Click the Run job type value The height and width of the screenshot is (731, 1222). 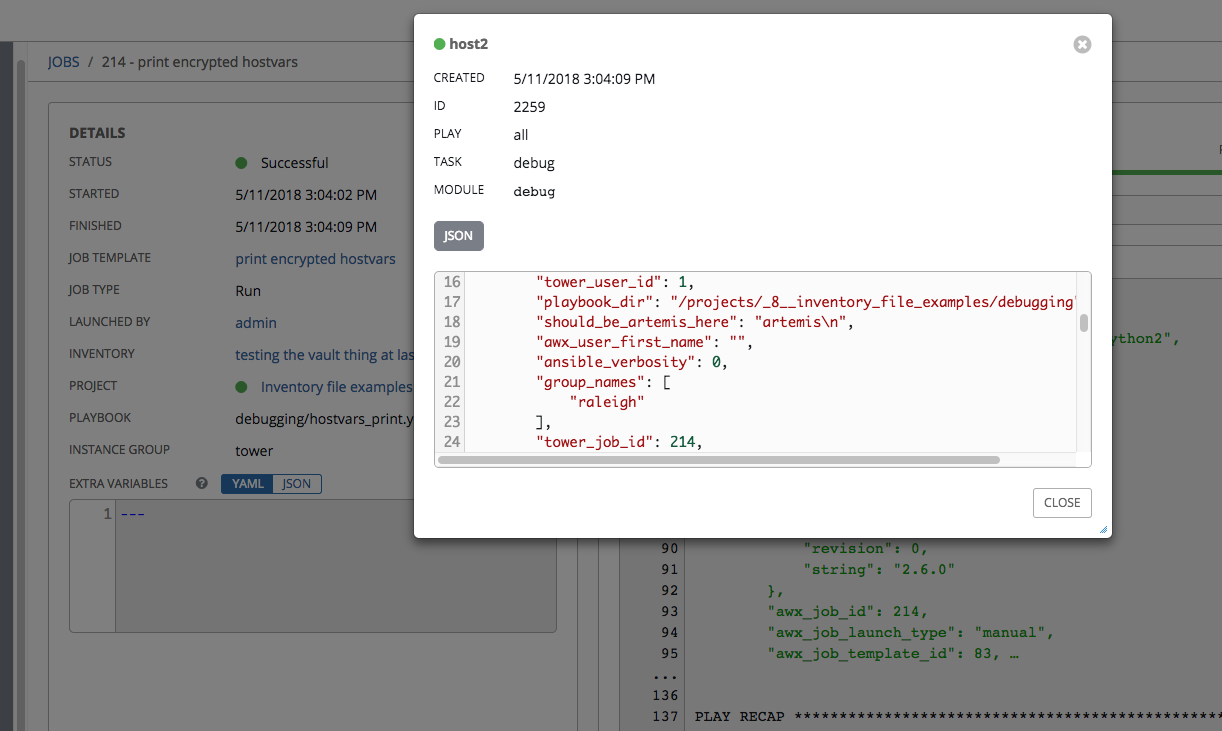(x=248, y=291)
